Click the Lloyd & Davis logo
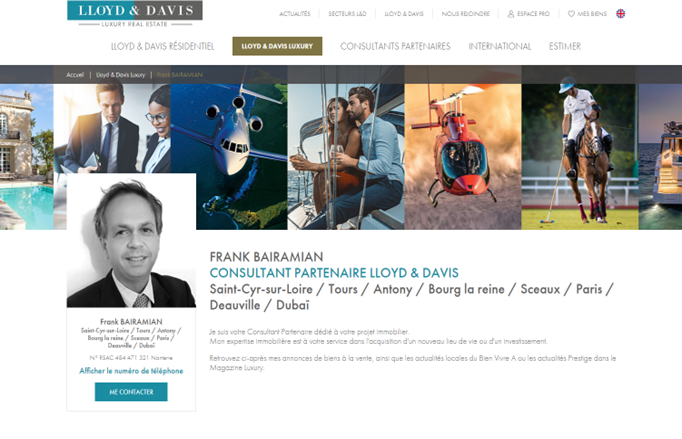 pyautogui.click(x=135, y=14)
